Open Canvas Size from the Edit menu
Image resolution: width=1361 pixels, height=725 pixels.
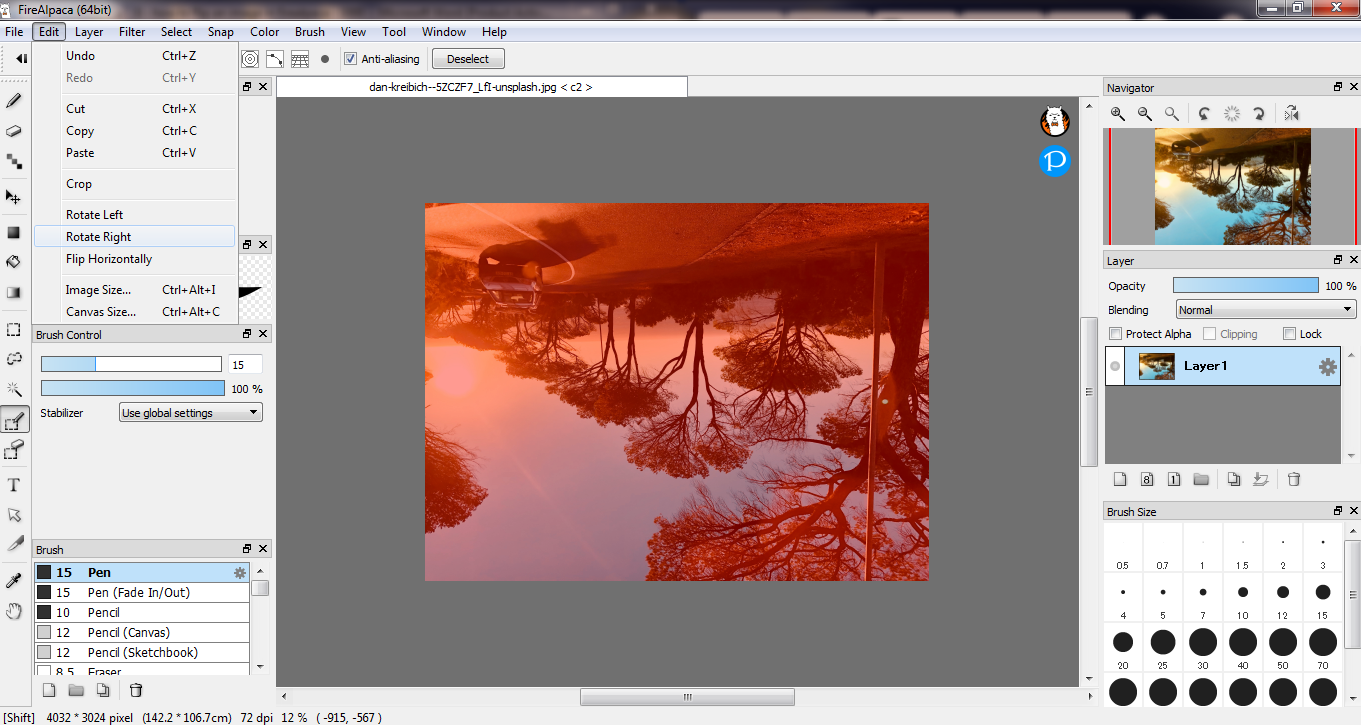tap(135, 312)
